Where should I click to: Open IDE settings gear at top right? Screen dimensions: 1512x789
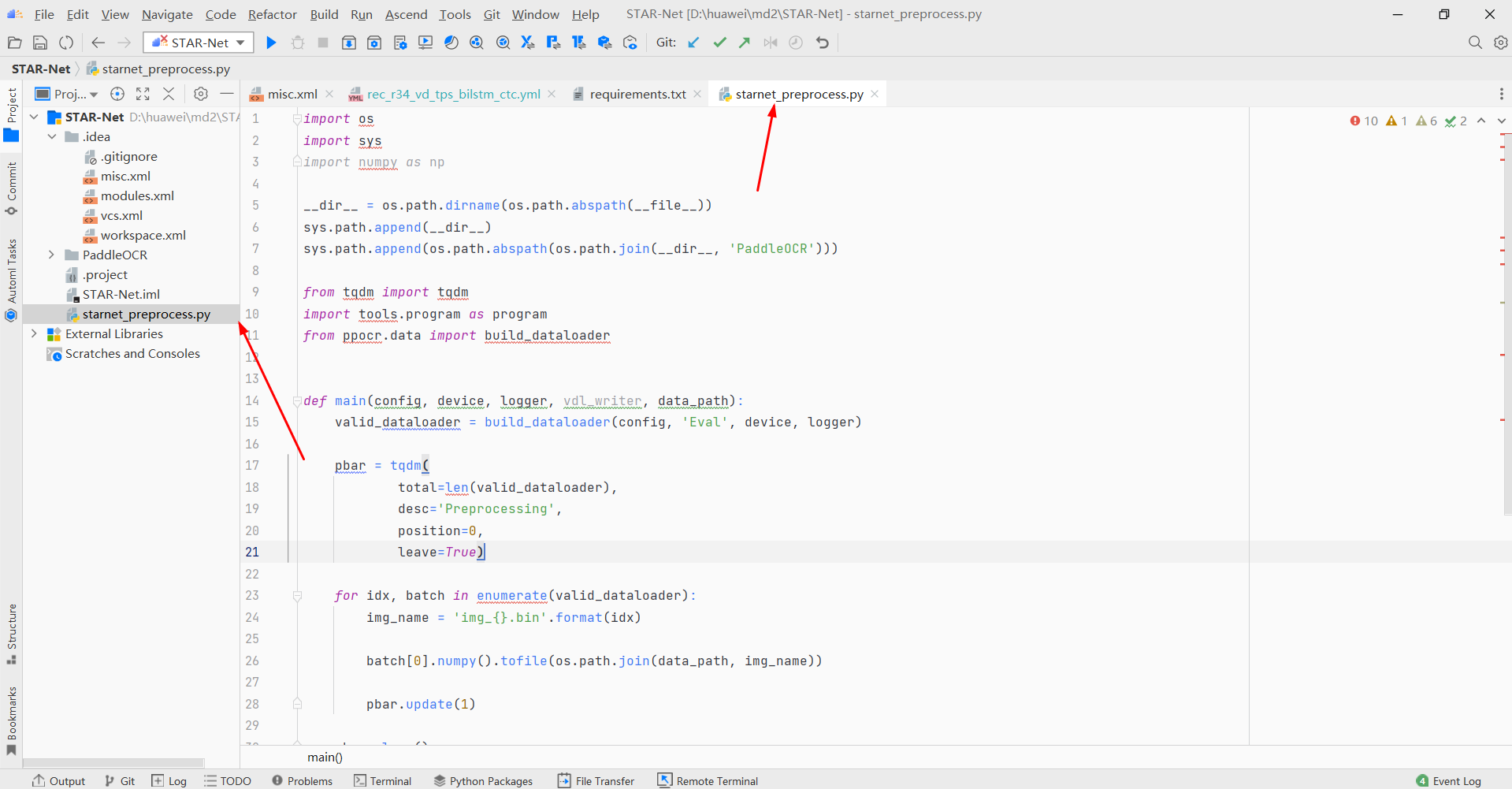tap(1501, 43)
